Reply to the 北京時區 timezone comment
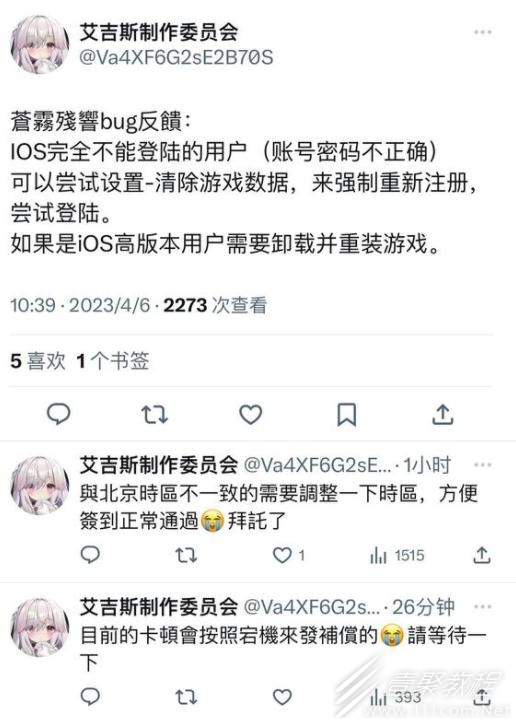 pyautogui.click(x=90, y=555)
